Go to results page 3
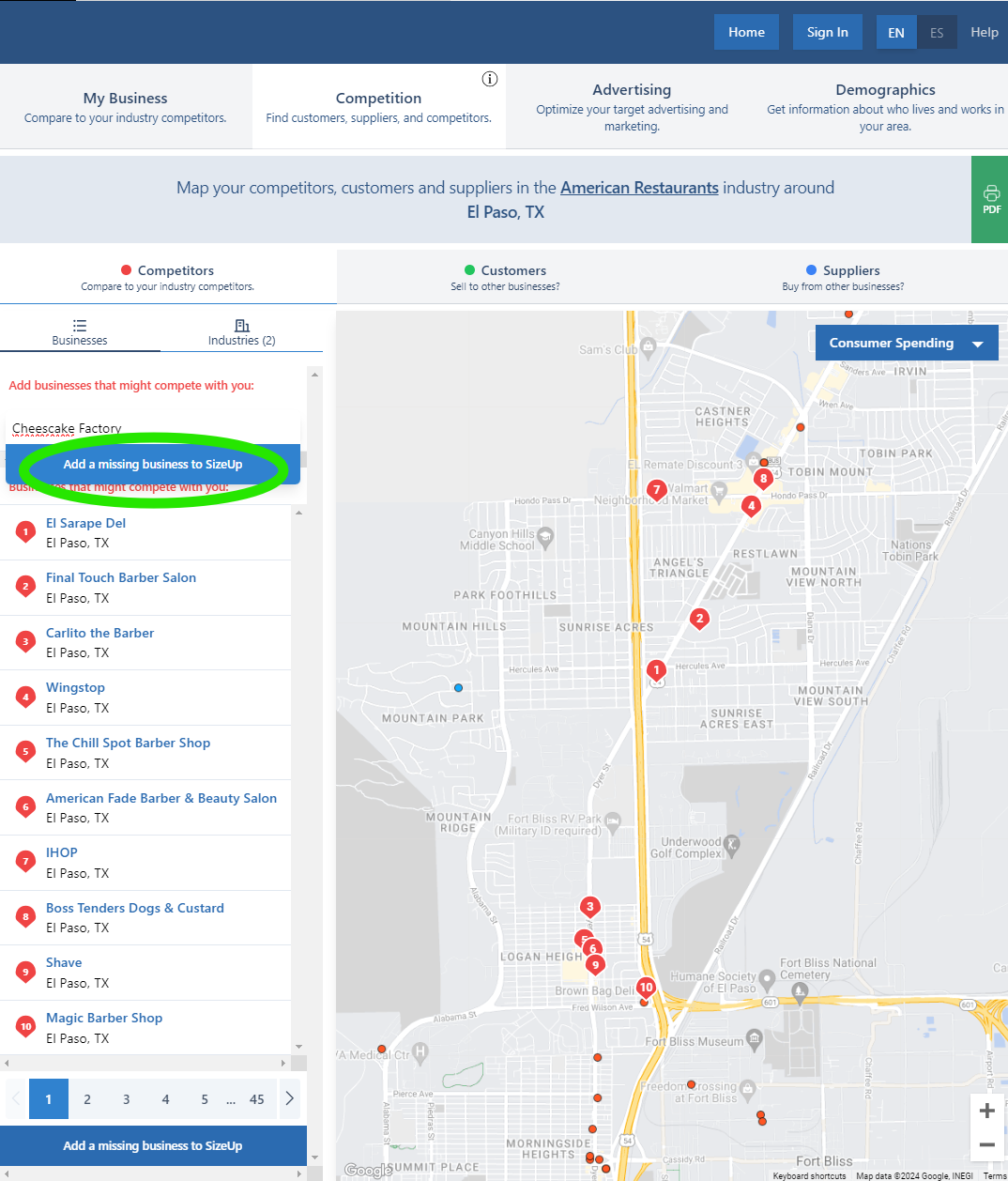Screen dimensions: 1008x1181 tap(127, 1099)
